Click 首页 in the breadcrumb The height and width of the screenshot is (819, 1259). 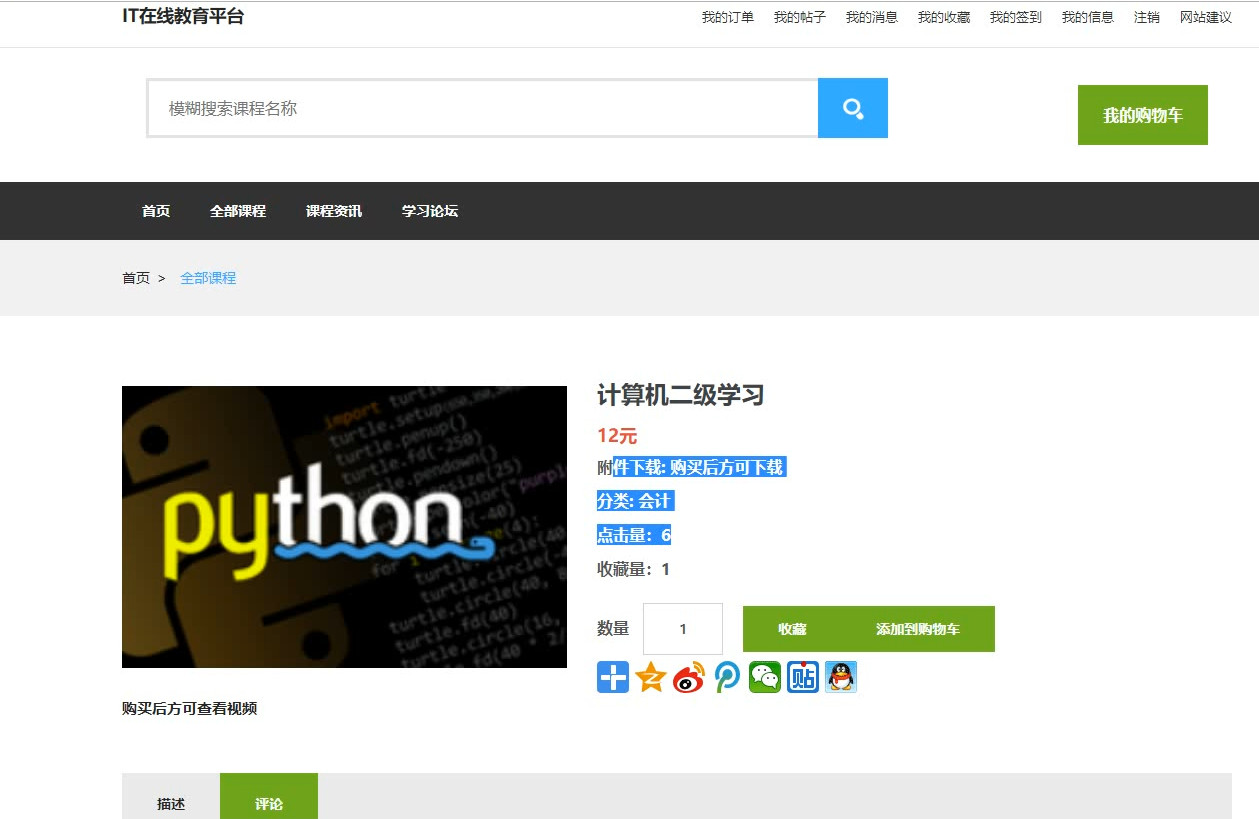(x=136, y=278)
